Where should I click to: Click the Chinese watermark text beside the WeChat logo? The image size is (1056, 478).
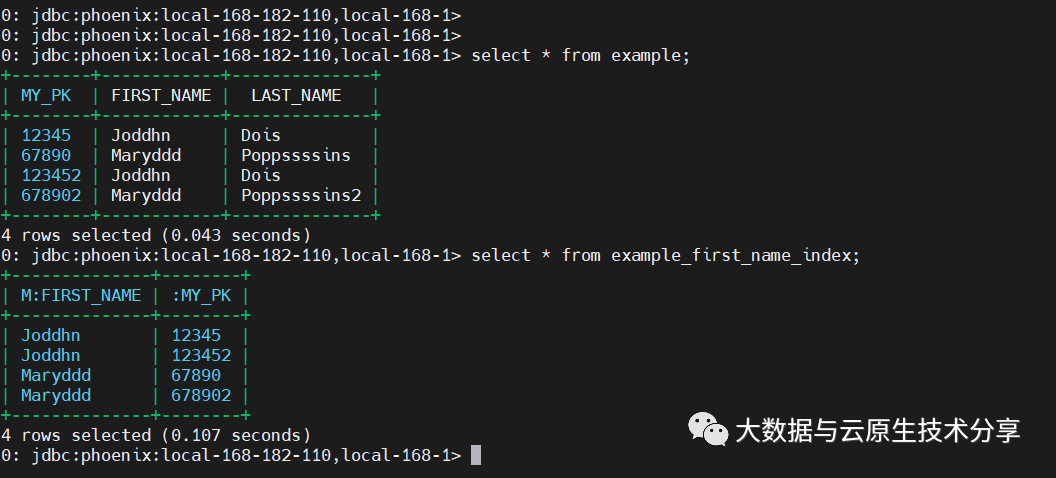[x=878, y=430]
